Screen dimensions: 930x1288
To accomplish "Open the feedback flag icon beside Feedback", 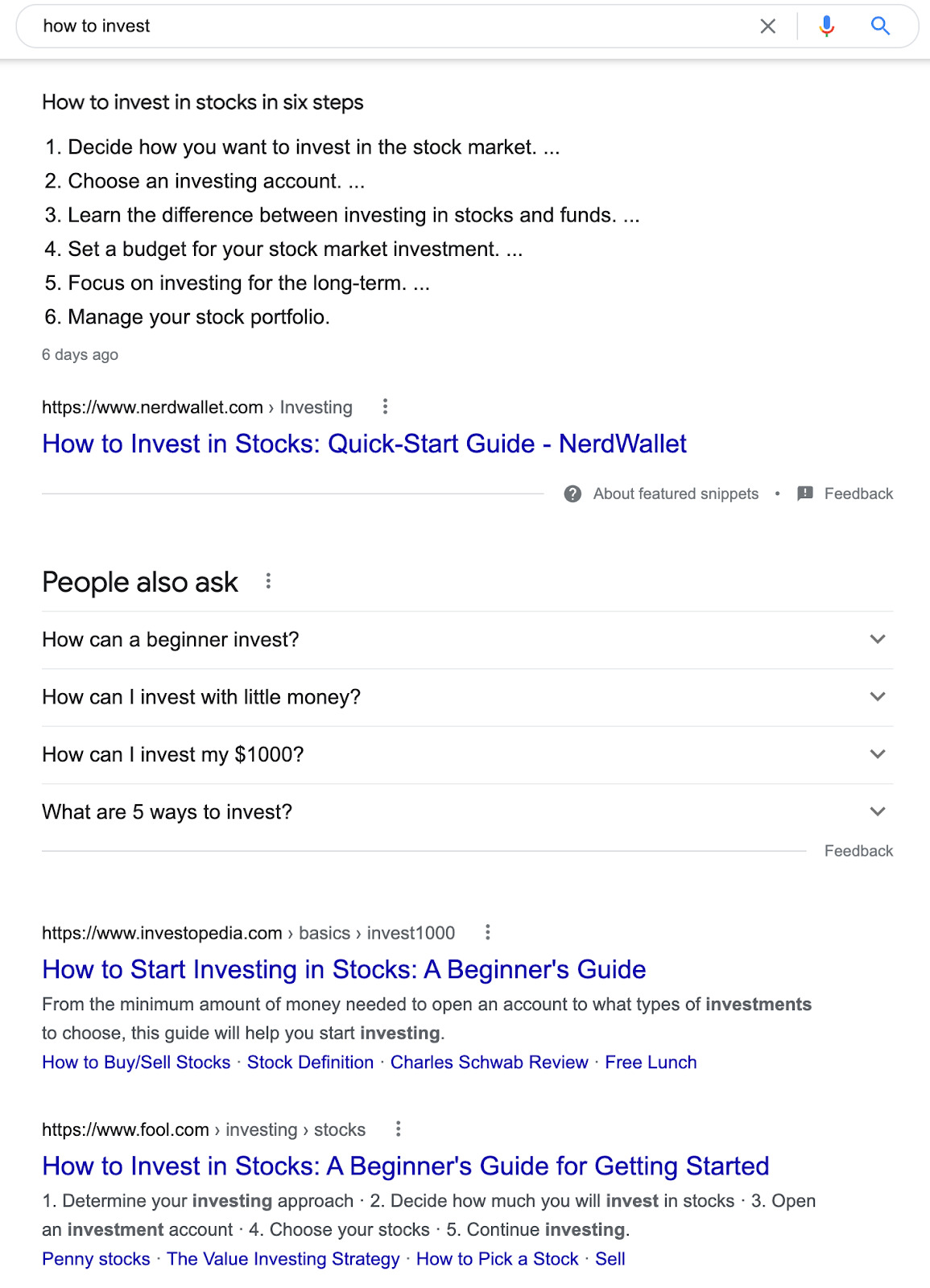I will point(804,493).
